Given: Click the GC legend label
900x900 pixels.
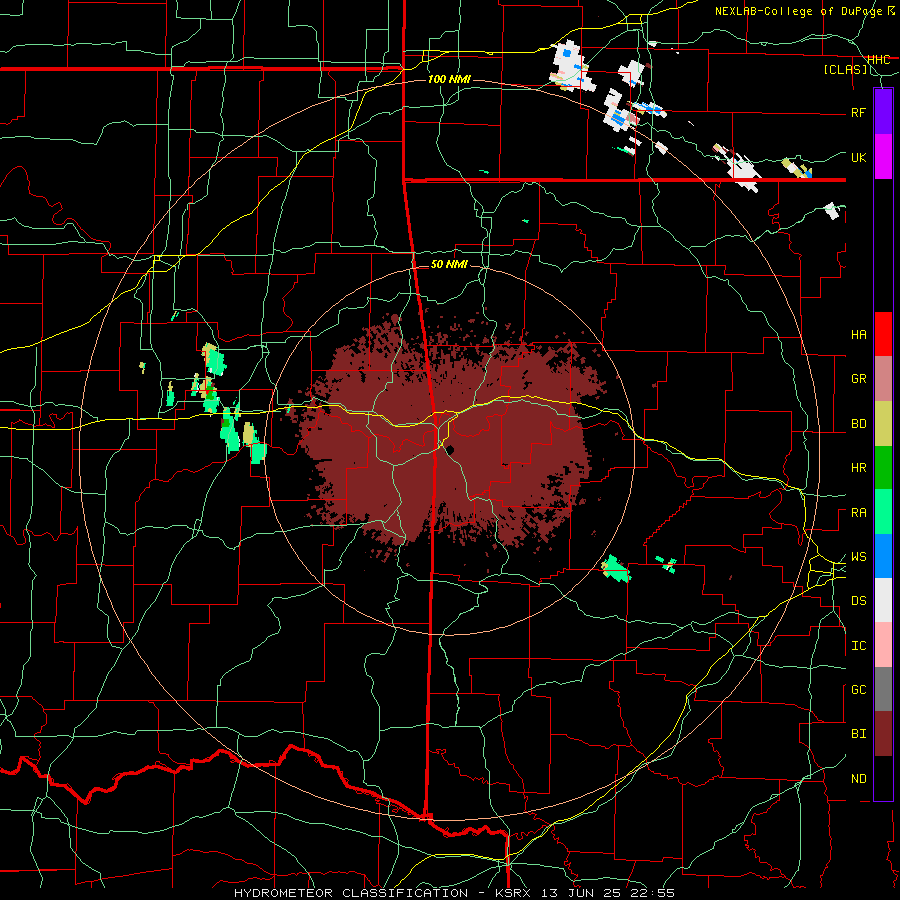Looking at the screenshot, I should [858, 690].
